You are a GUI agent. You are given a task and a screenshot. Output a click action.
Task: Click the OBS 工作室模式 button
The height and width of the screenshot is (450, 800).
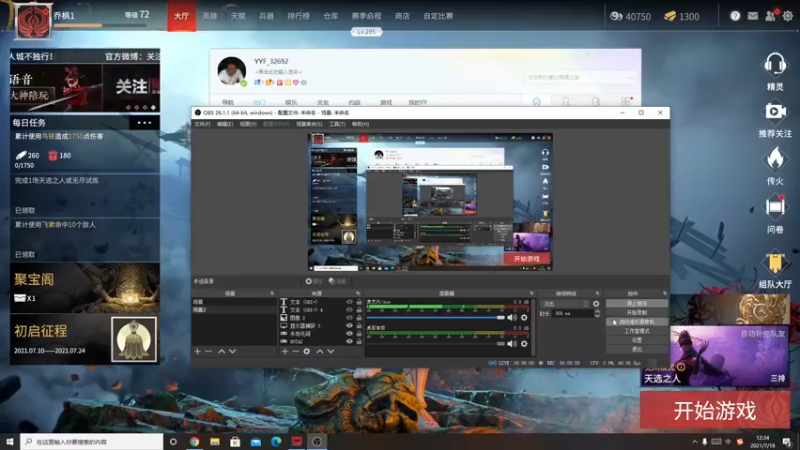pos(636,331)
